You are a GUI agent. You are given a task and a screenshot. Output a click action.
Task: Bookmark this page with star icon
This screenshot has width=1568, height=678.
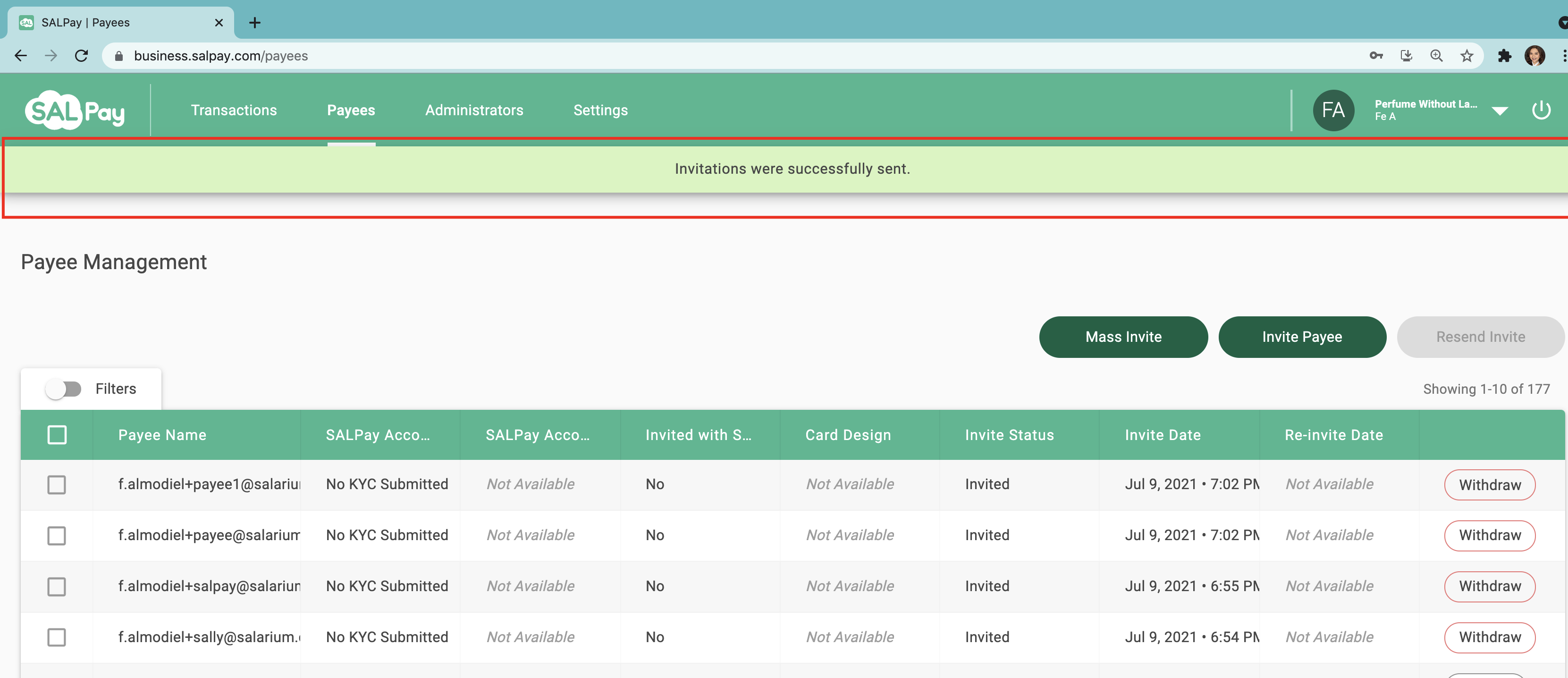(x=1467, y=56)
